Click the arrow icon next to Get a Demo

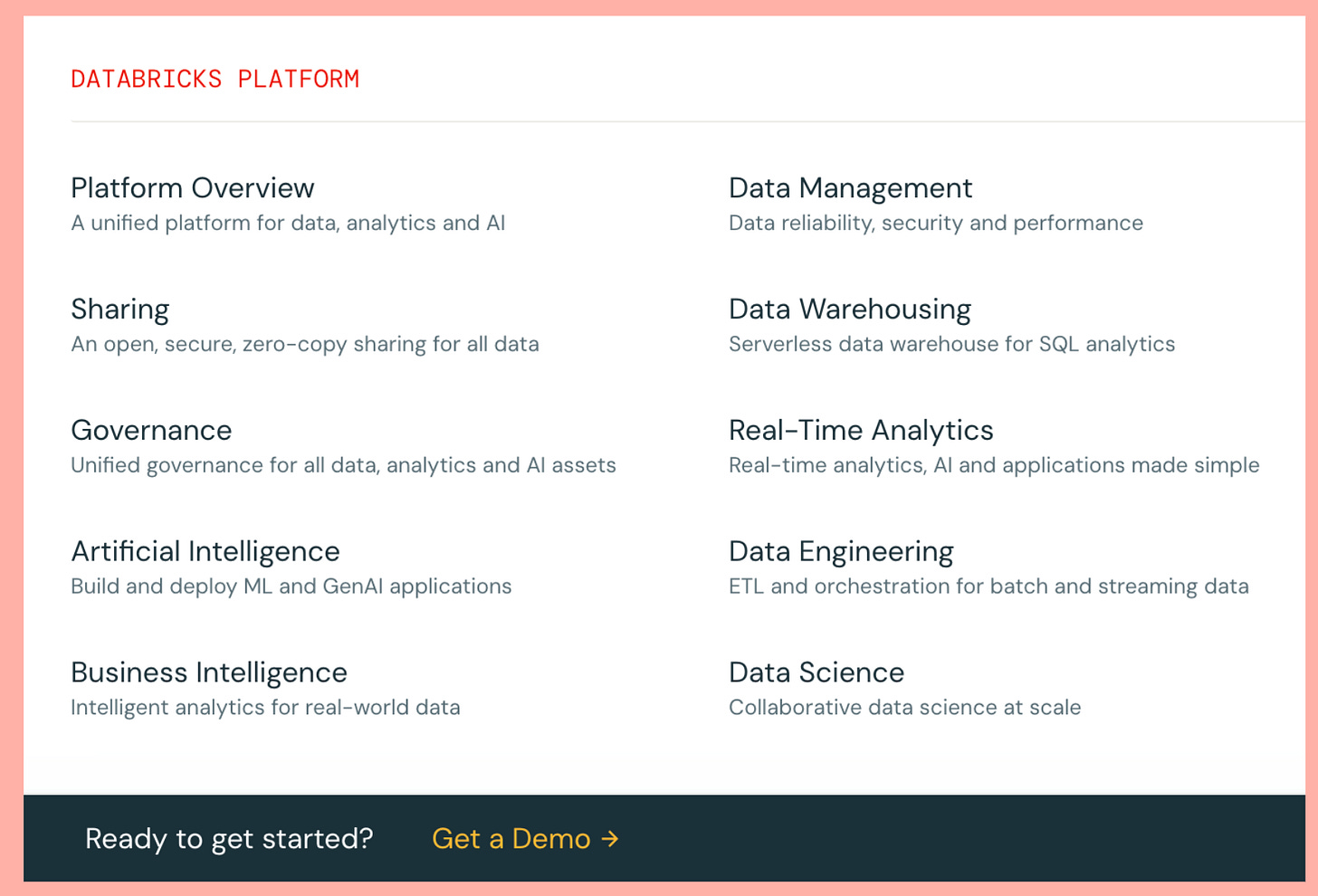(x=609, y=839)
